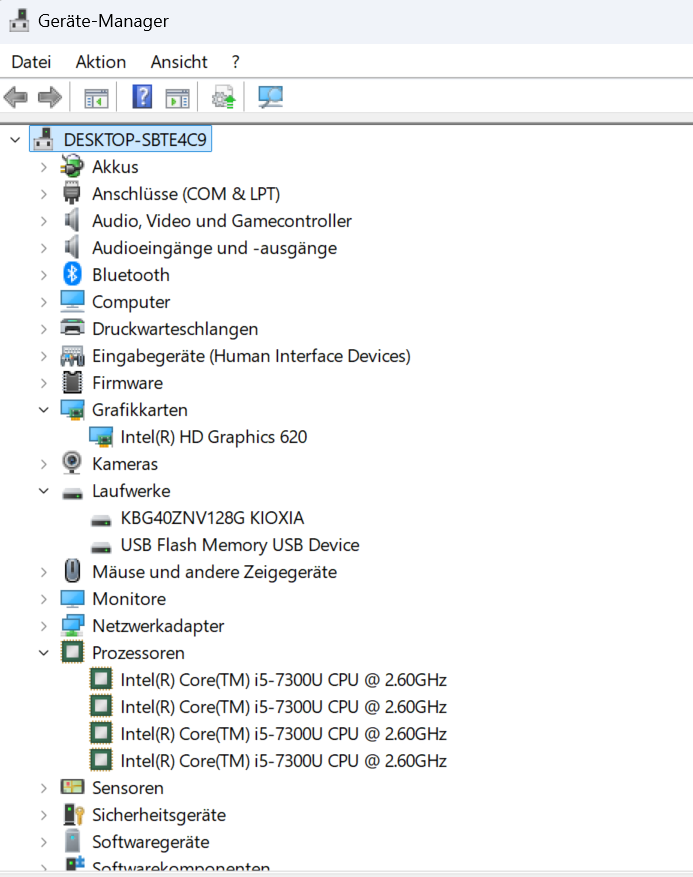Open the Aktion menu

click(101, 62)
